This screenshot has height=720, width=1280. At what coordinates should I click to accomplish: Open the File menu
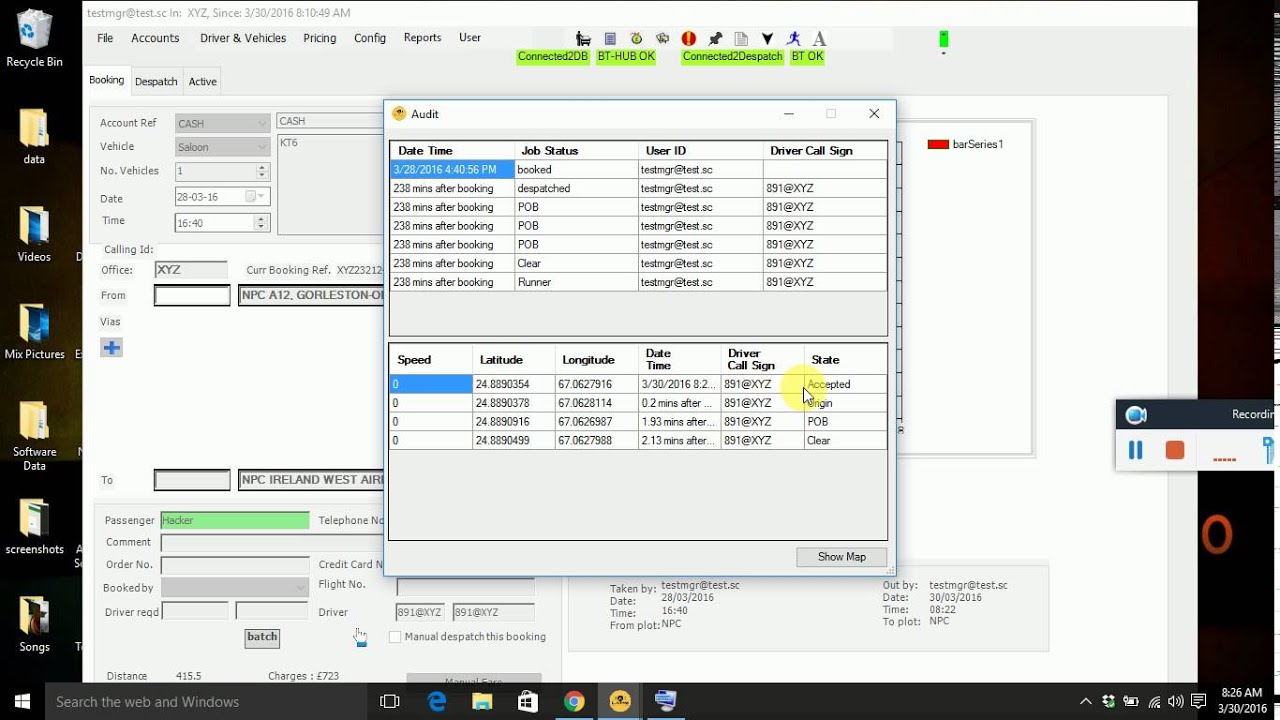(105, 38)
